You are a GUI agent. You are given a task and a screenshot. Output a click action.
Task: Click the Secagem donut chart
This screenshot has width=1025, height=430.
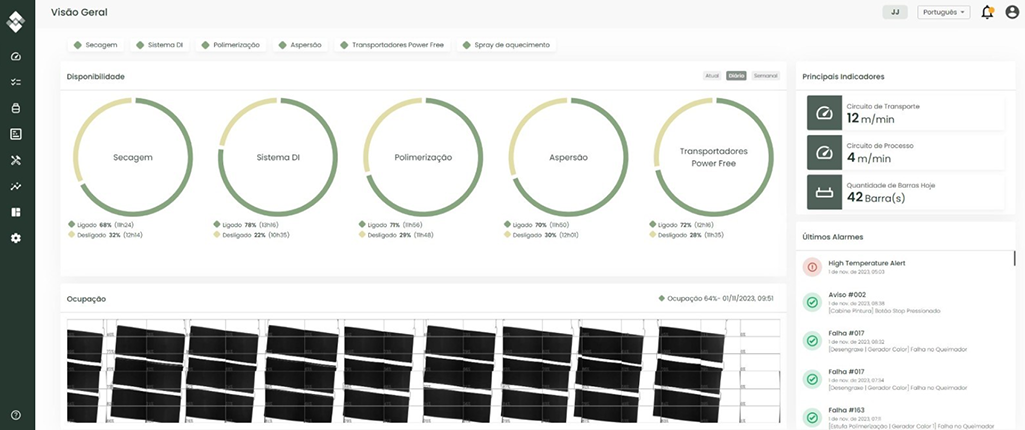(133, 157)
